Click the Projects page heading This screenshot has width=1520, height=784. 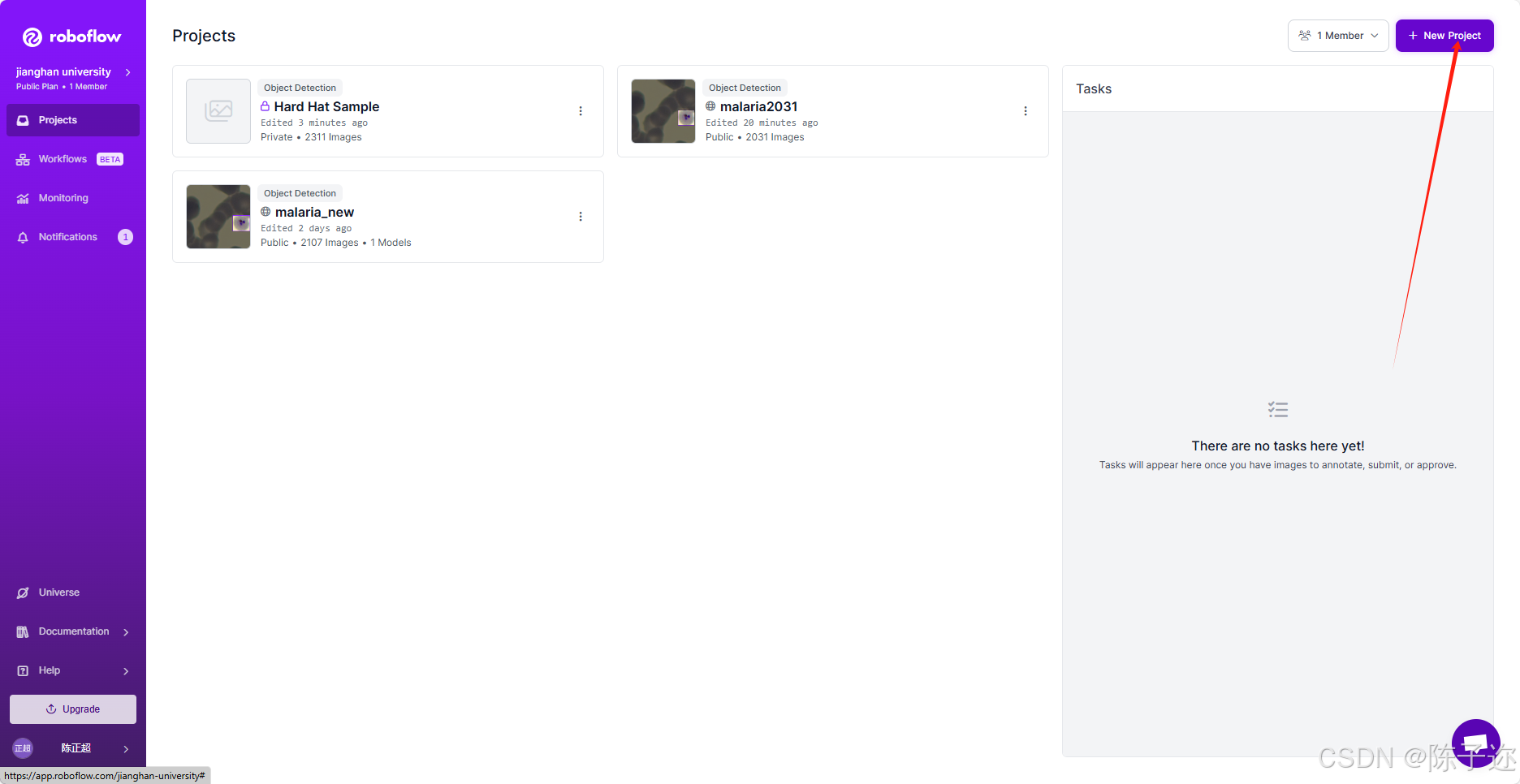pos(204,36)
